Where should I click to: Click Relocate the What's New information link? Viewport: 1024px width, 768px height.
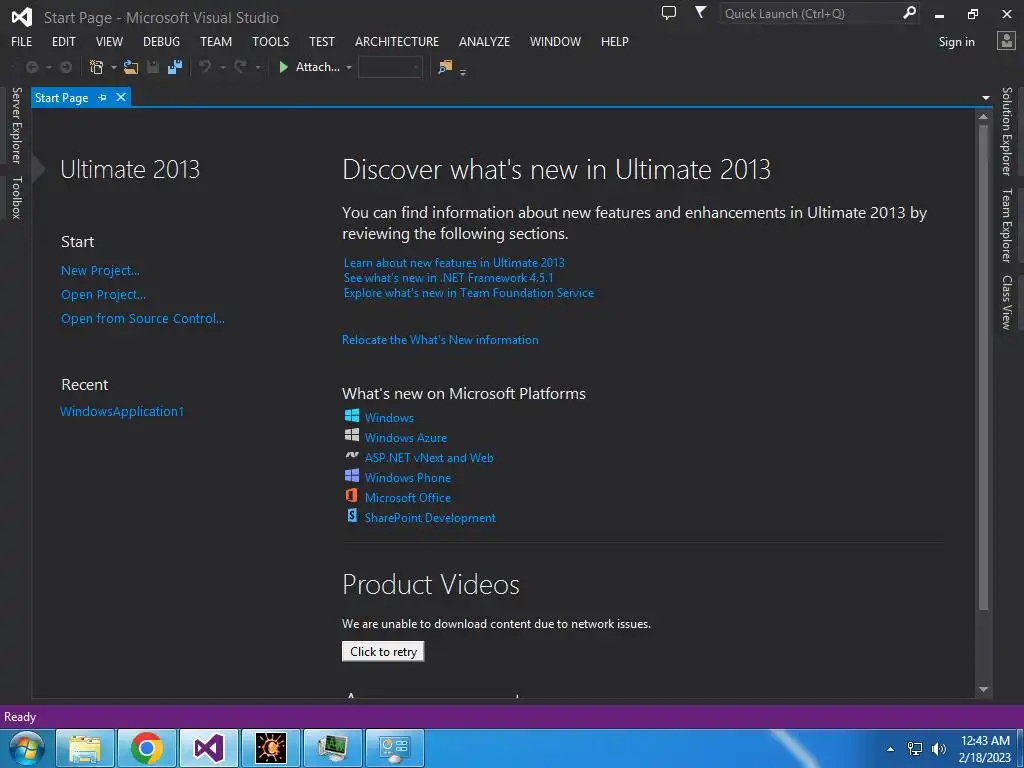pyautogui.click(x=440, y=340)
